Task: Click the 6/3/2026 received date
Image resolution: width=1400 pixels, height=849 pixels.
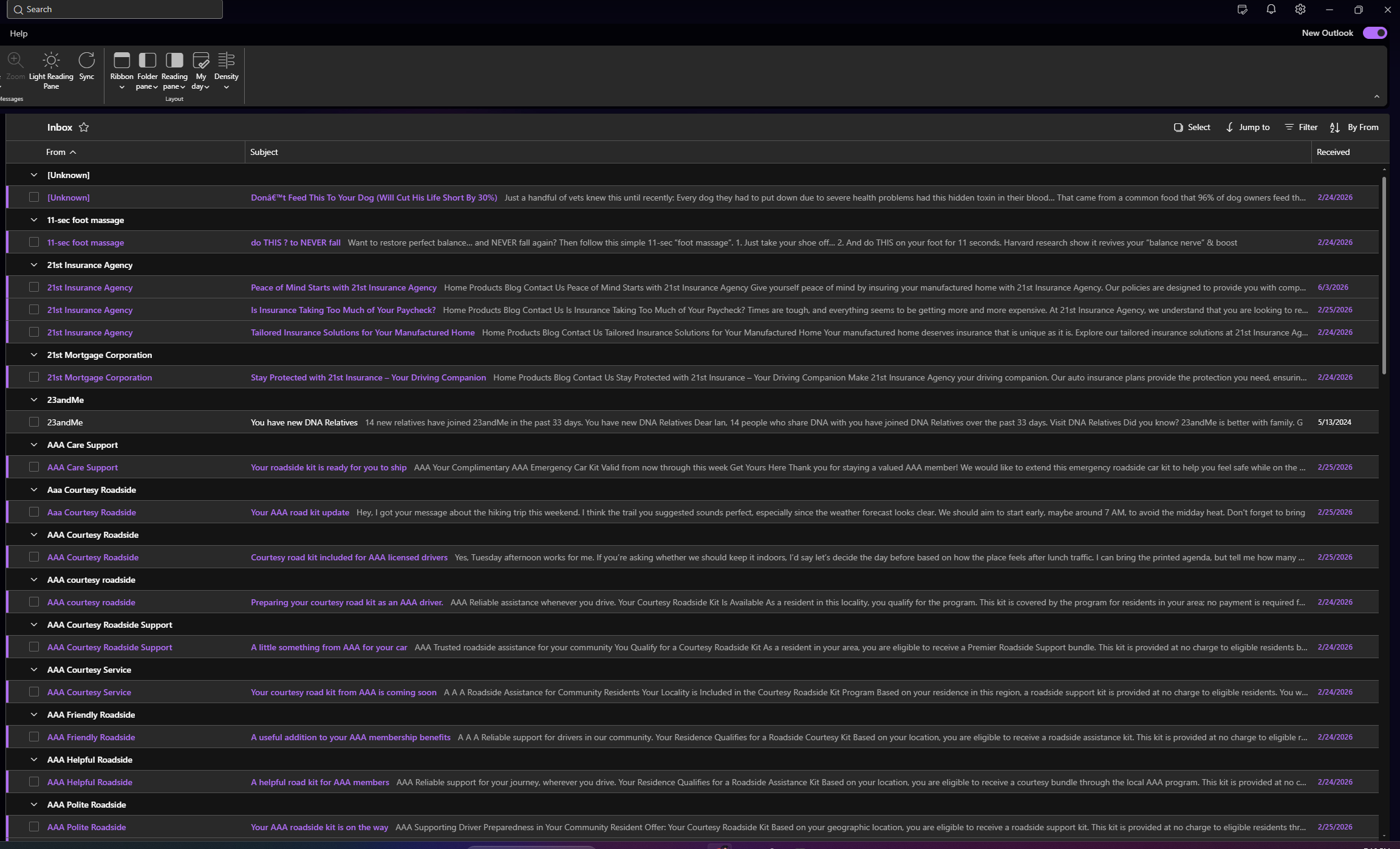Action: click(x=1333, y=287)
